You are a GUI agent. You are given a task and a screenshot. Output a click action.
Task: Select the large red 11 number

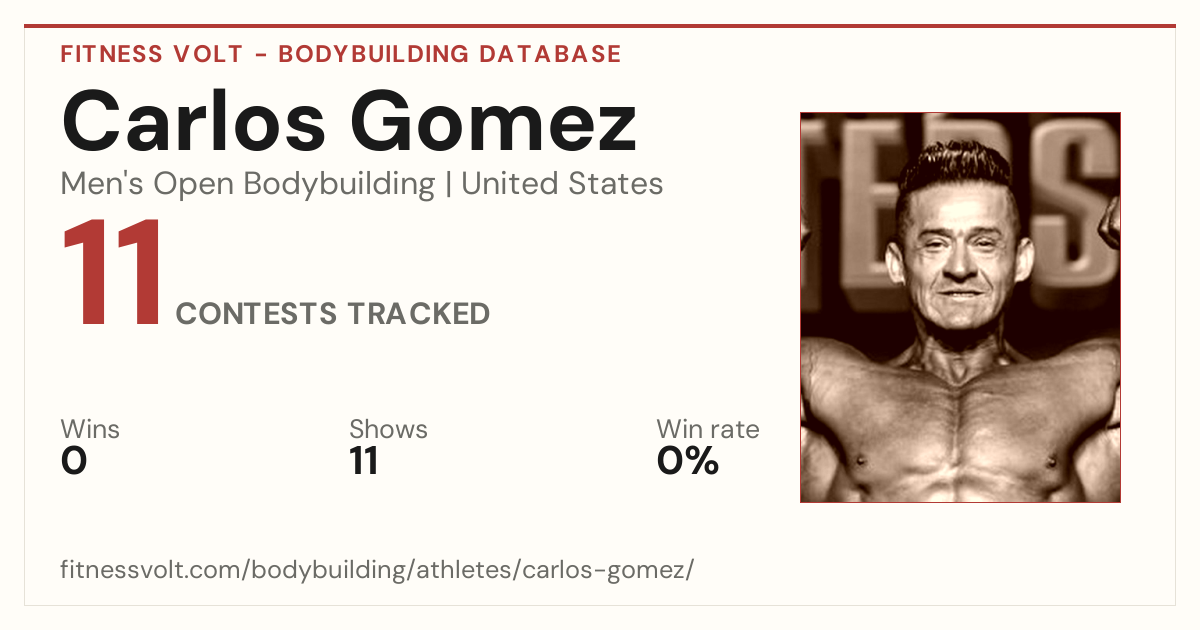[x=112, y=272]
